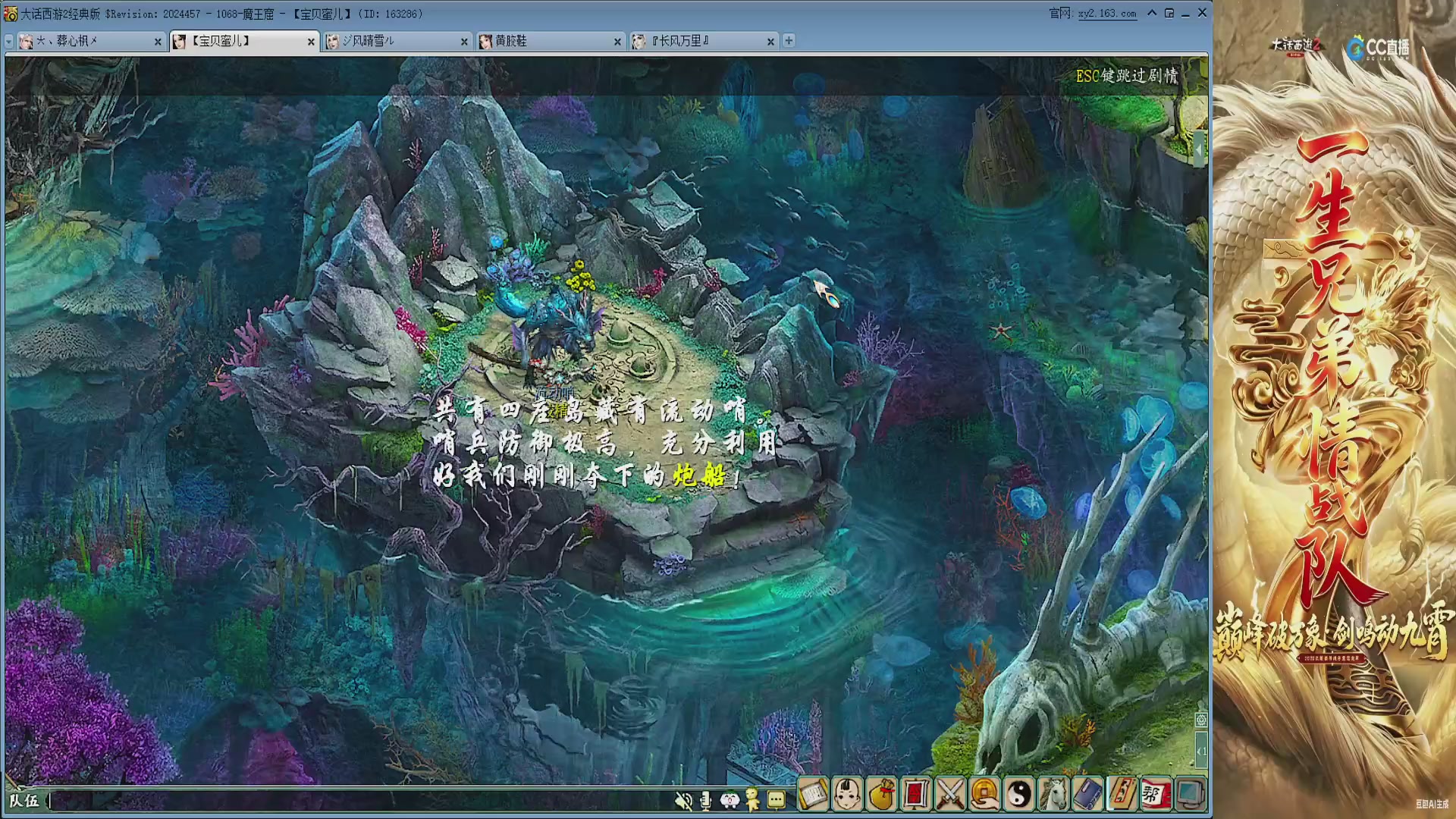Select the 【宝贝蜜儿】 character tab
This screenshot has width=1456, height=819.
[244, 41]
